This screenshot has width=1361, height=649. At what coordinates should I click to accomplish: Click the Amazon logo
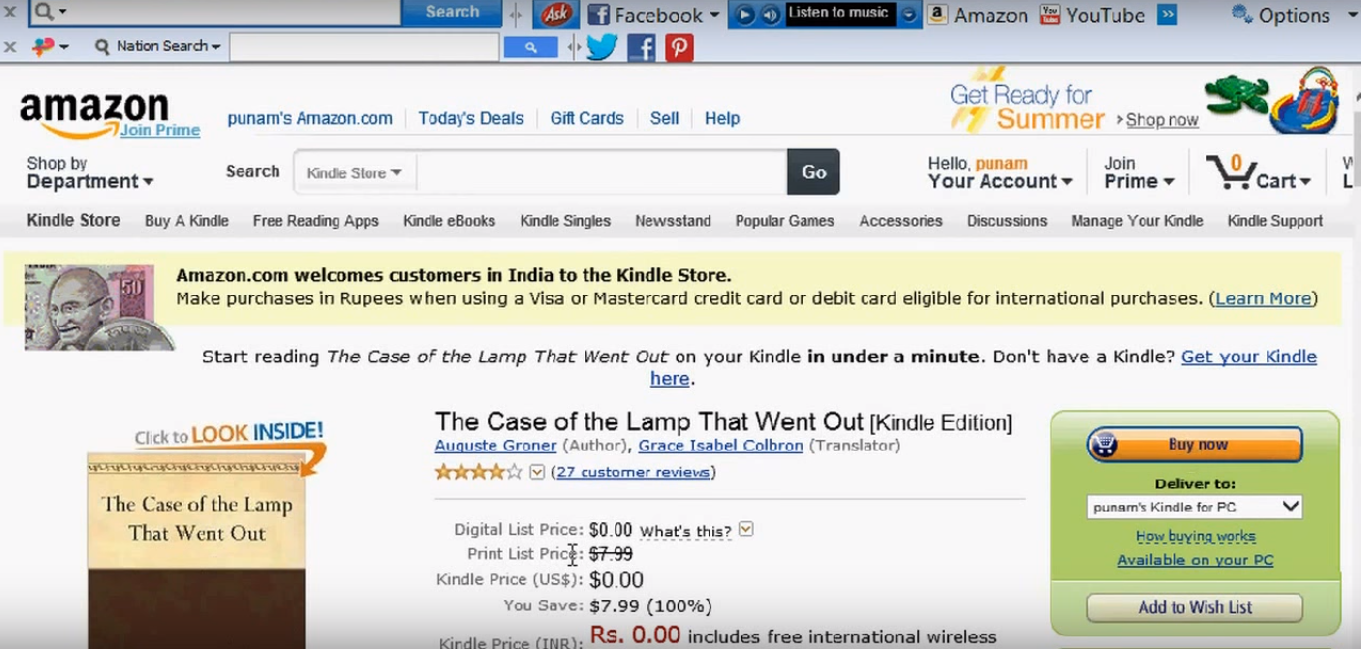click(x=94, y=114)
